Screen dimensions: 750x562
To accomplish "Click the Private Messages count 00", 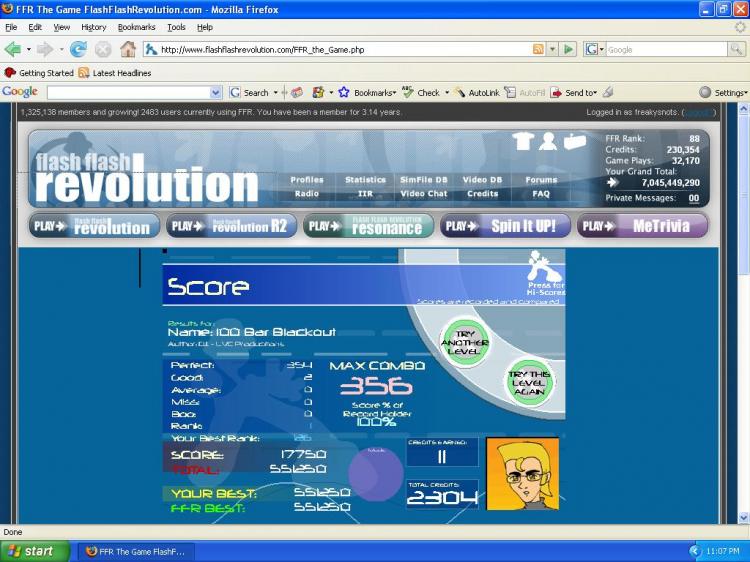I will (694, 198).
